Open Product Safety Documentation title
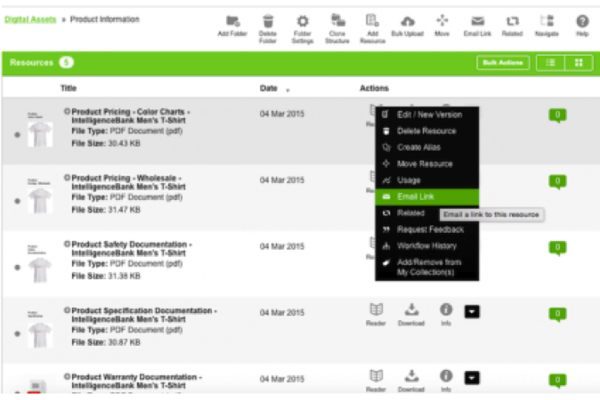 point(131,248)
